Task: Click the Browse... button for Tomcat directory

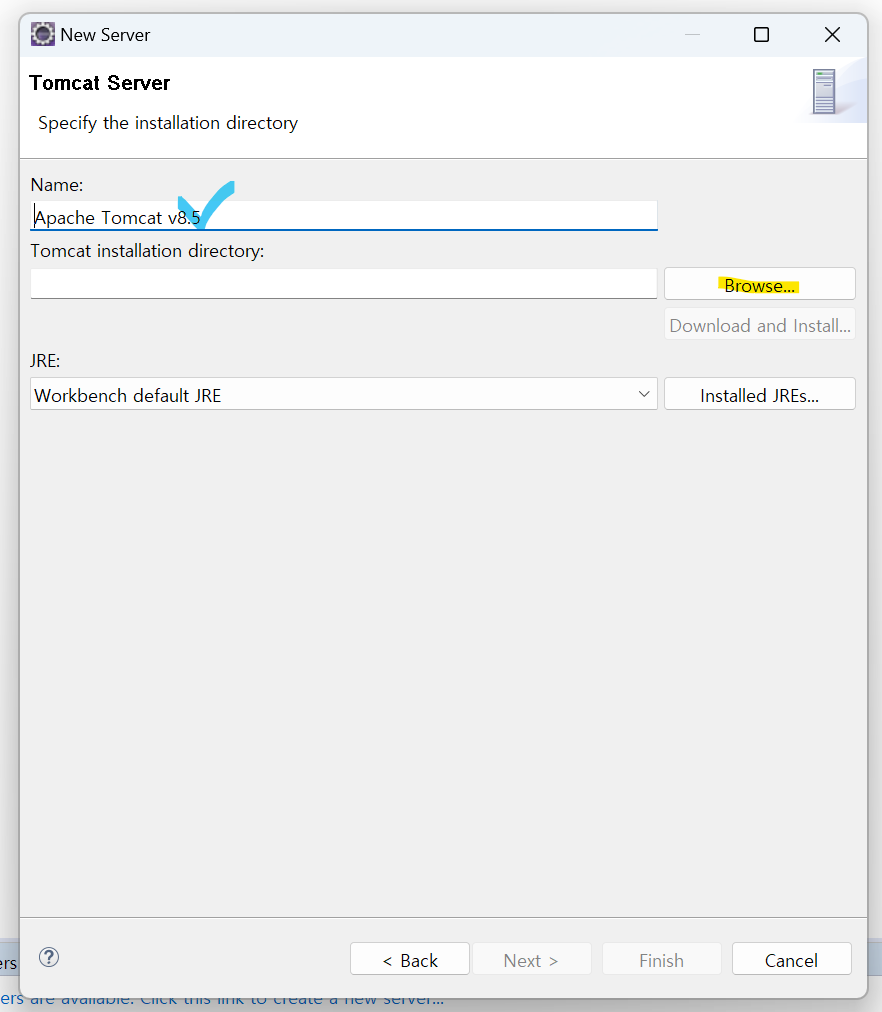Action: pyautogui.click(x=759, y=284)
